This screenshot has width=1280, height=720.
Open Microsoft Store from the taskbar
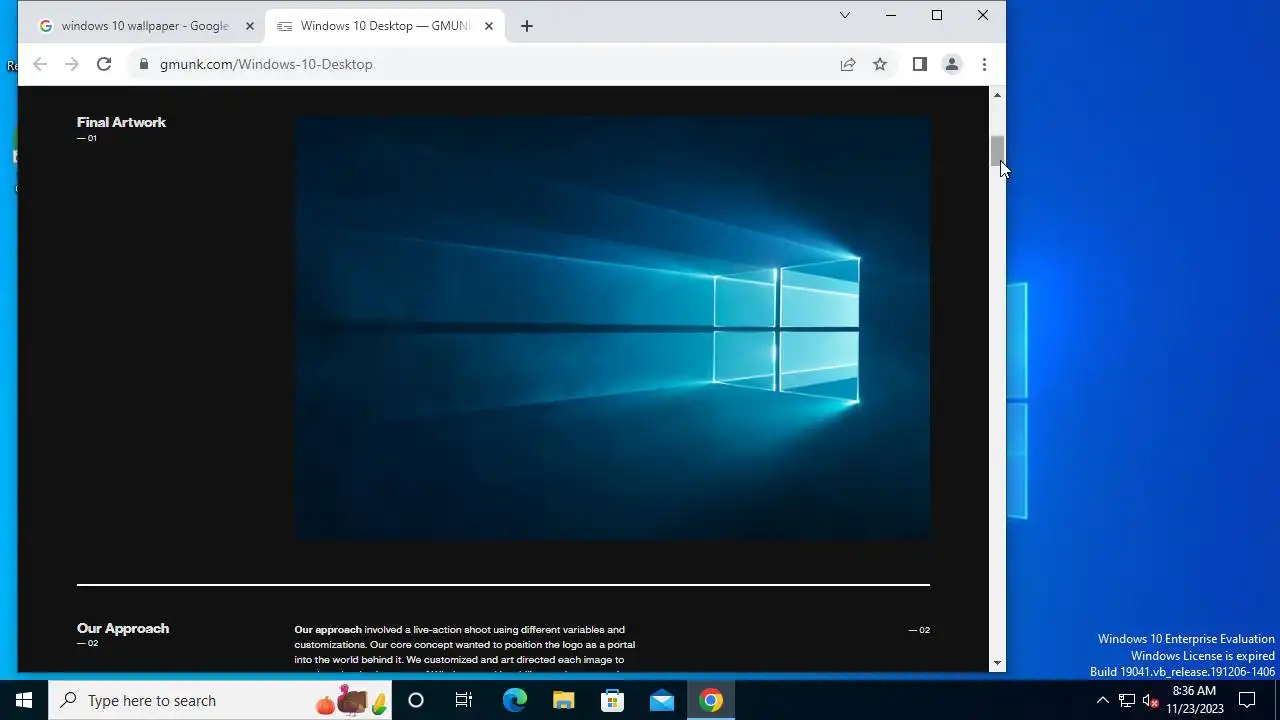pos(612,700)
